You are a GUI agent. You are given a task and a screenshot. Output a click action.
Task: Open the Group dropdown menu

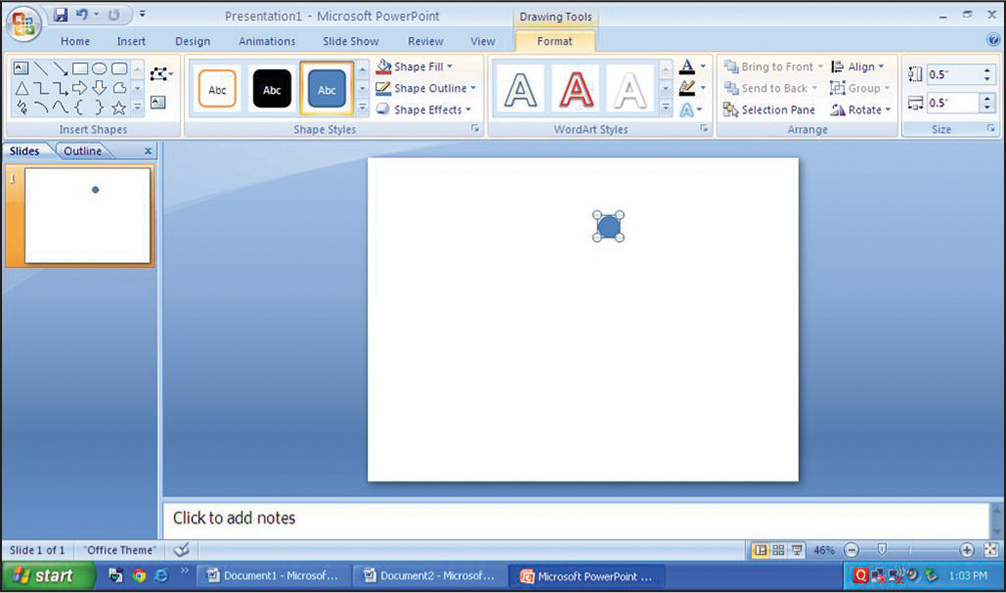point(860,88)
